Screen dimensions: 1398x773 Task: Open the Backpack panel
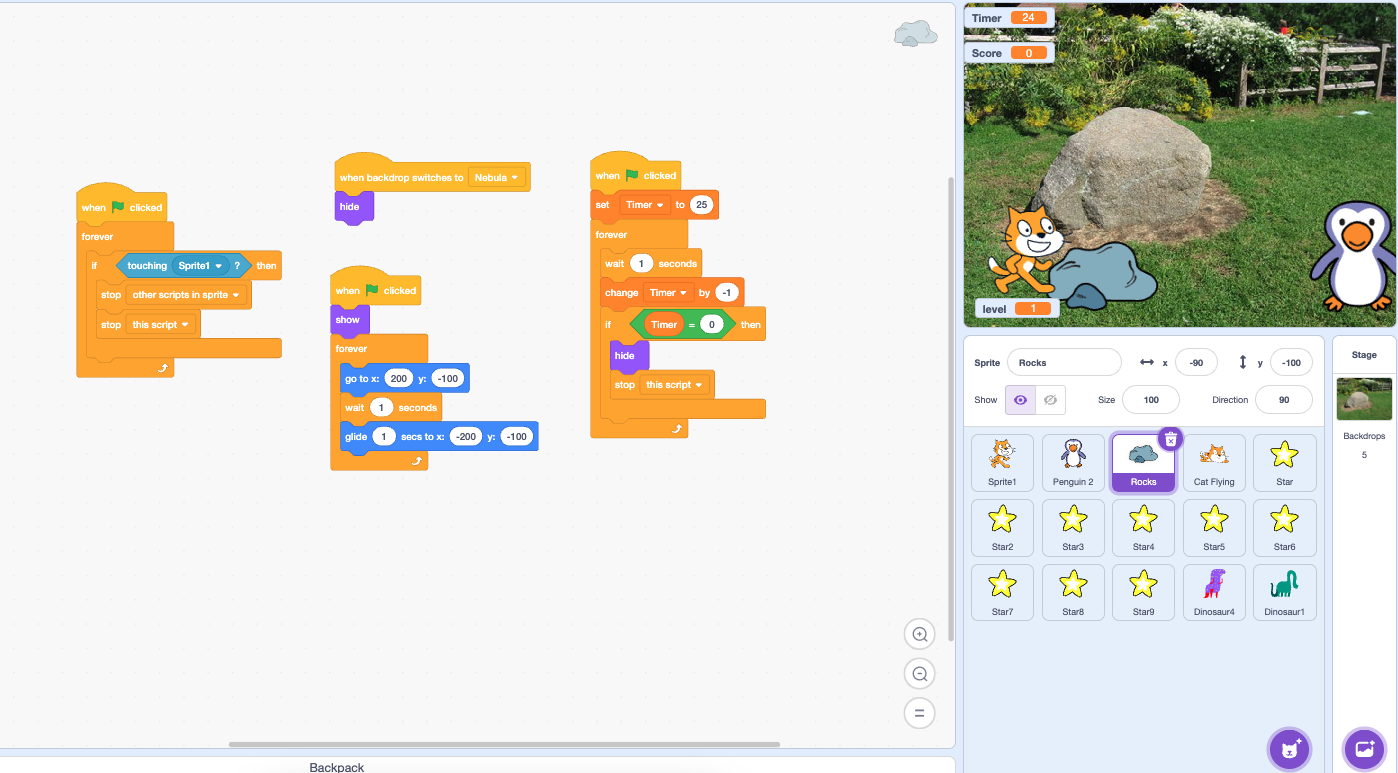click(x=337, y=766)
